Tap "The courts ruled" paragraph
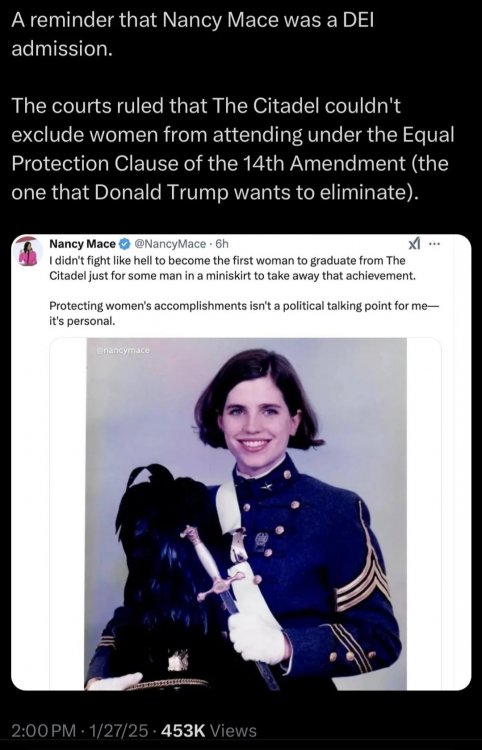Image resolution: width=482 pixels, height=750 pixels. 232,149
